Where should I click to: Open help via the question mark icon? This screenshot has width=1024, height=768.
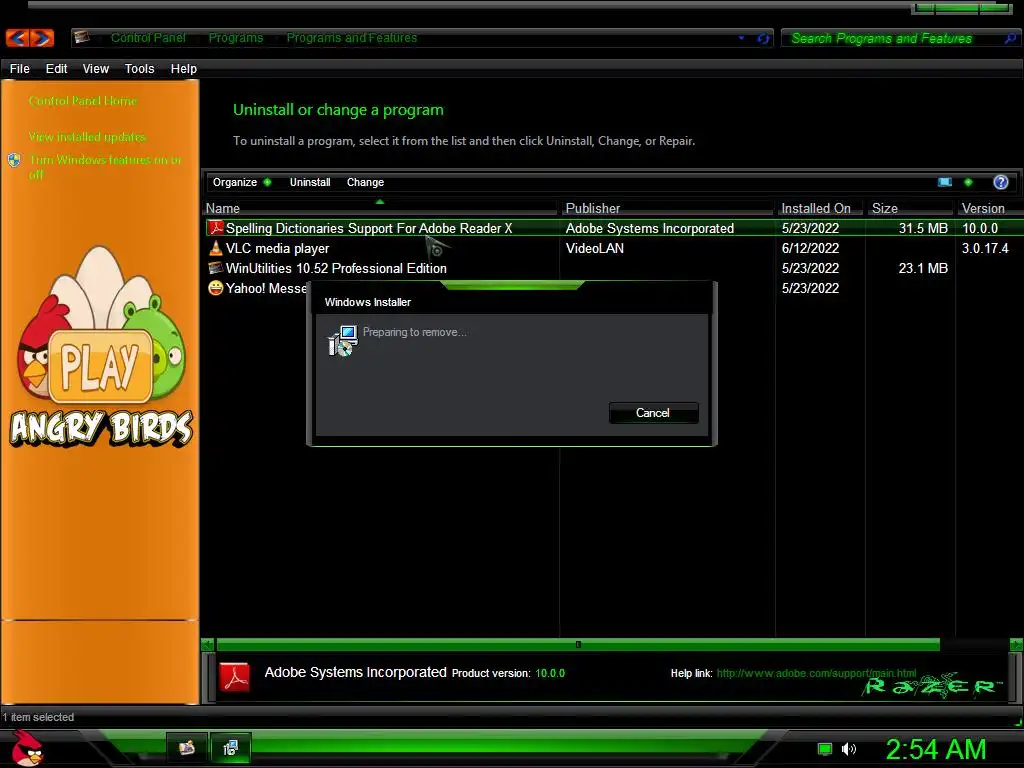coord(1000,182)
